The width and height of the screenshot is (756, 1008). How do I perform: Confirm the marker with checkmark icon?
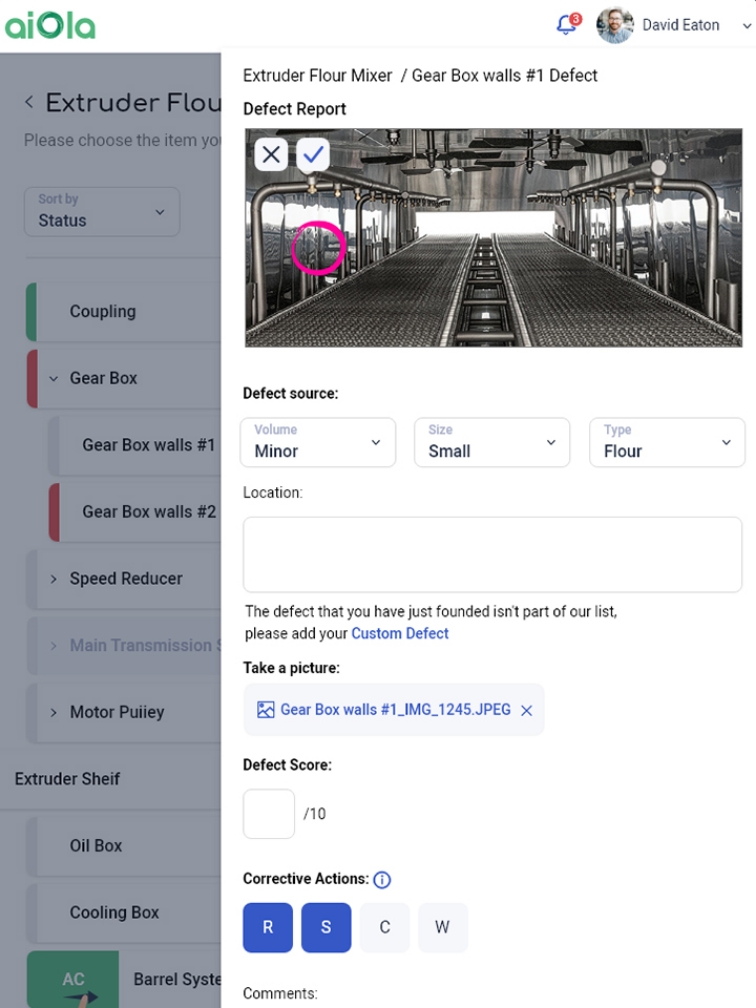click(313, 154)
